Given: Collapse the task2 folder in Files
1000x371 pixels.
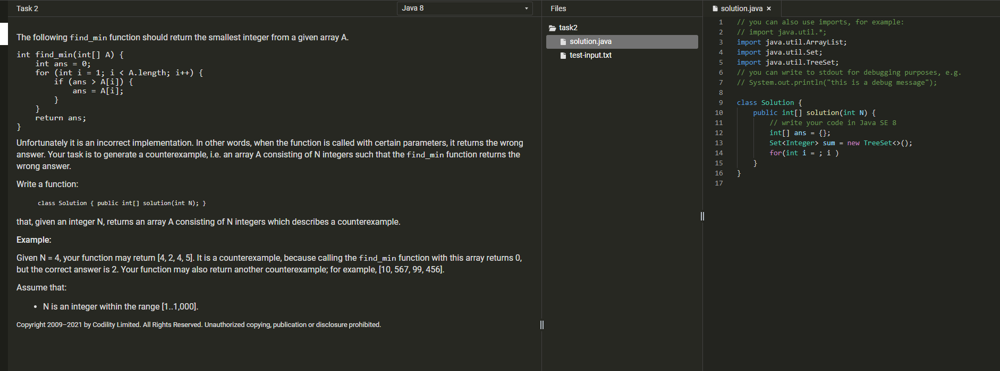Looking at the screenshot, I should 552,28.
